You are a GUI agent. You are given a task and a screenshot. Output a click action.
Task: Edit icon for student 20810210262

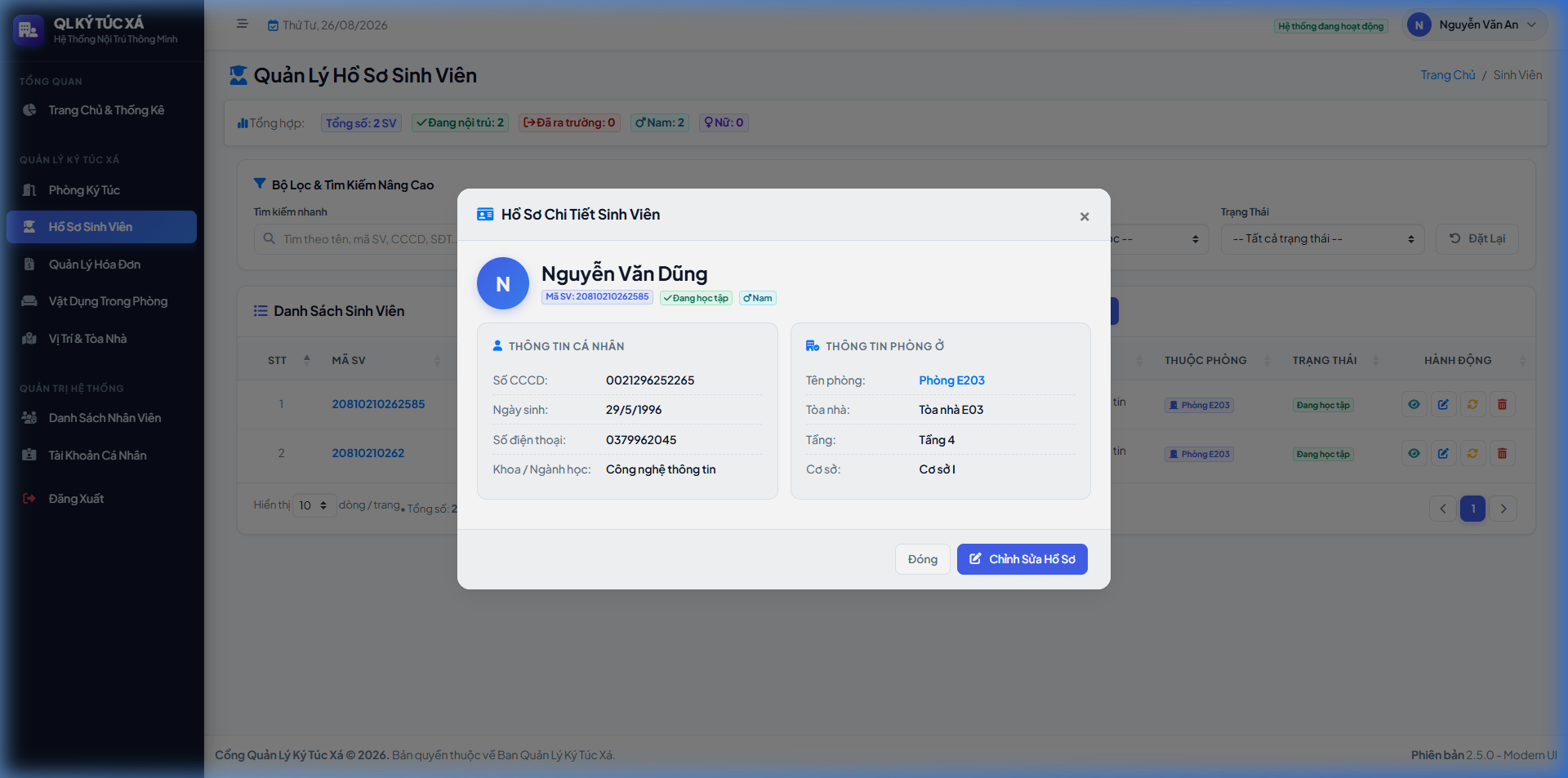[1443, 454]
